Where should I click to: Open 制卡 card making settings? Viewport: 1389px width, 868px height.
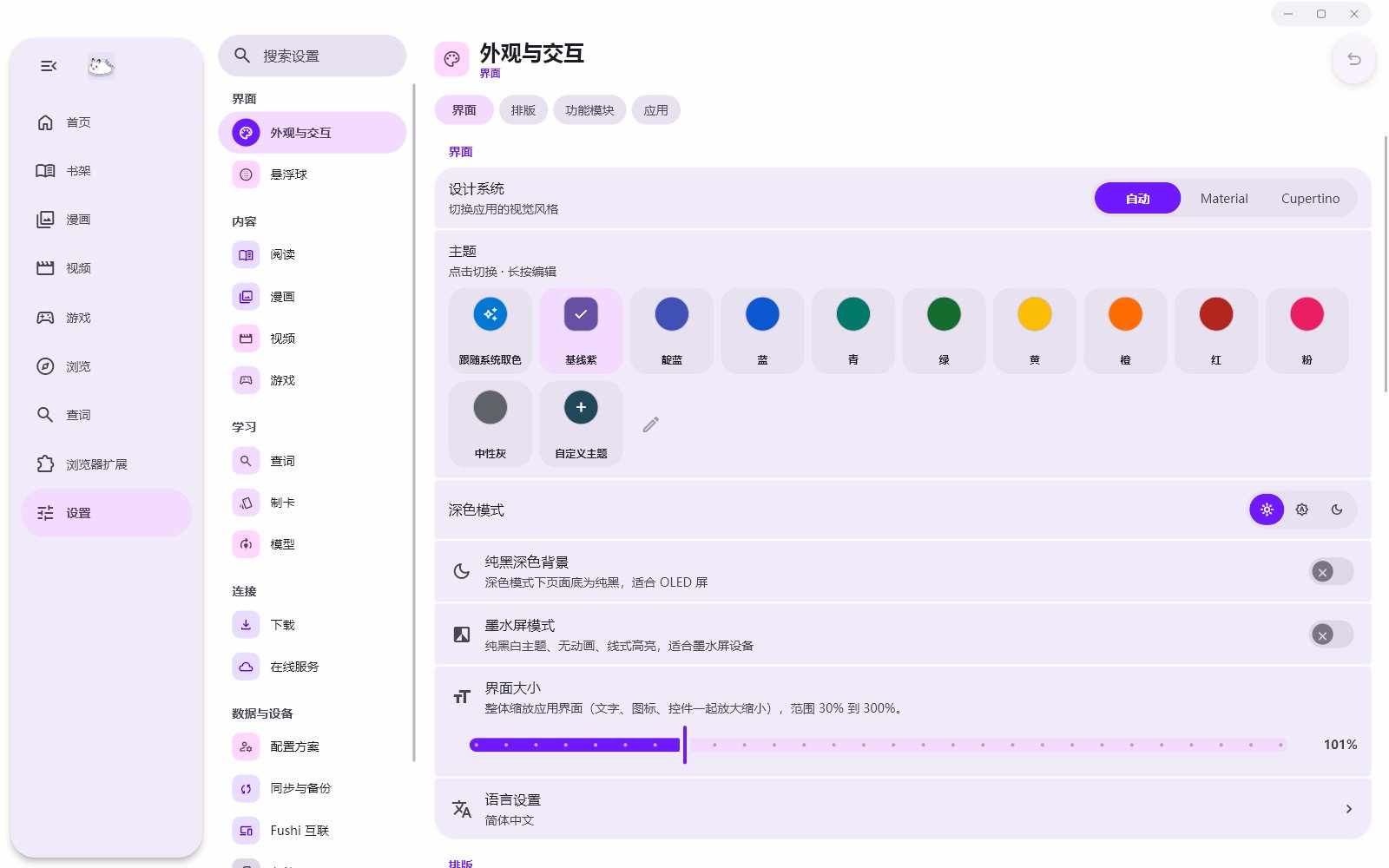(x=313, y=503)
